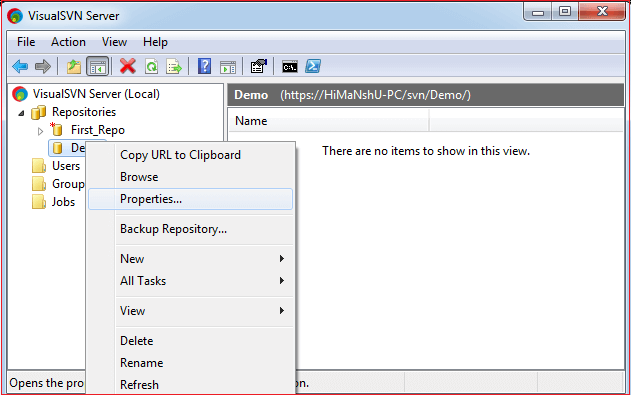Click the First_Repo repository icon
631x395 pixels.
coord(56,130)
